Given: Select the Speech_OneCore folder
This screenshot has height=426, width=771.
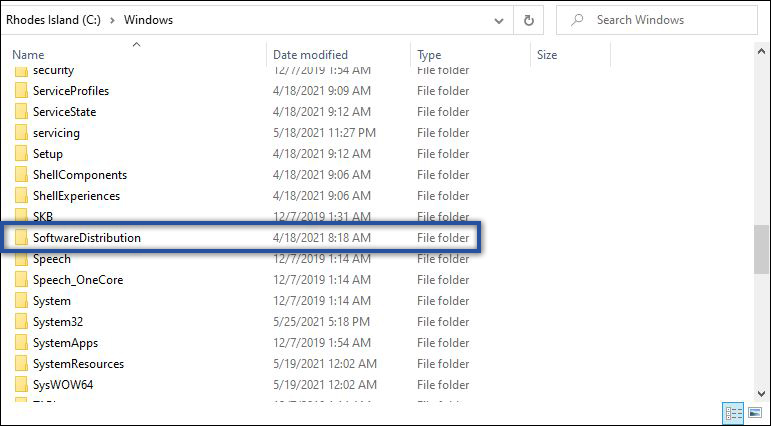Looking at the screenshot, I should pyautogui.click(x=78, y=280).
